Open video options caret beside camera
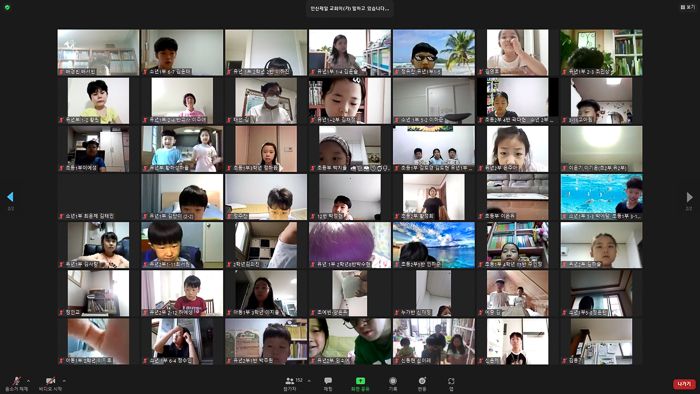Screen dimensions: 700x394 (x=64, y=381)
